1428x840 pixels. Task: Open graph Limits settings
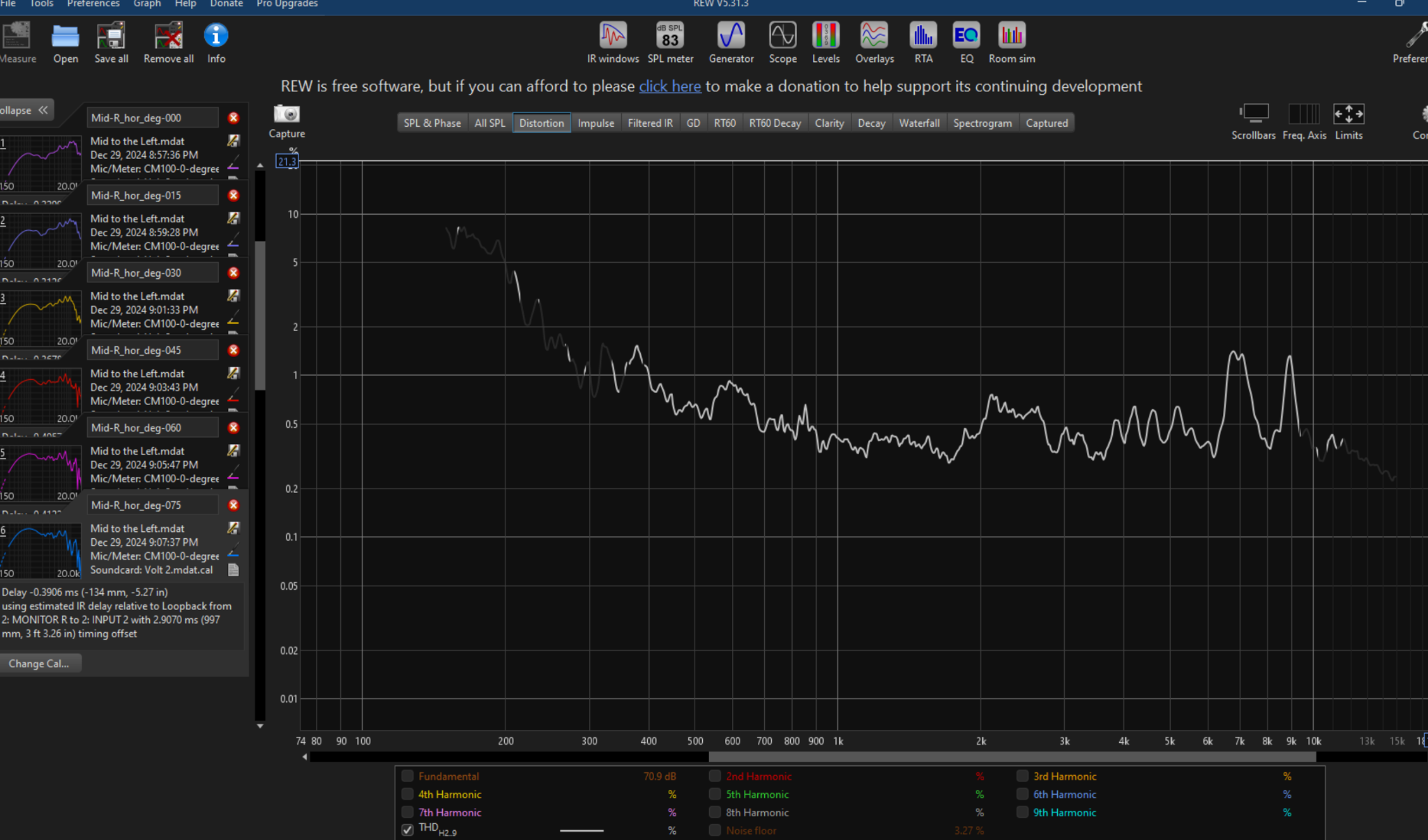coord(1349,121)
